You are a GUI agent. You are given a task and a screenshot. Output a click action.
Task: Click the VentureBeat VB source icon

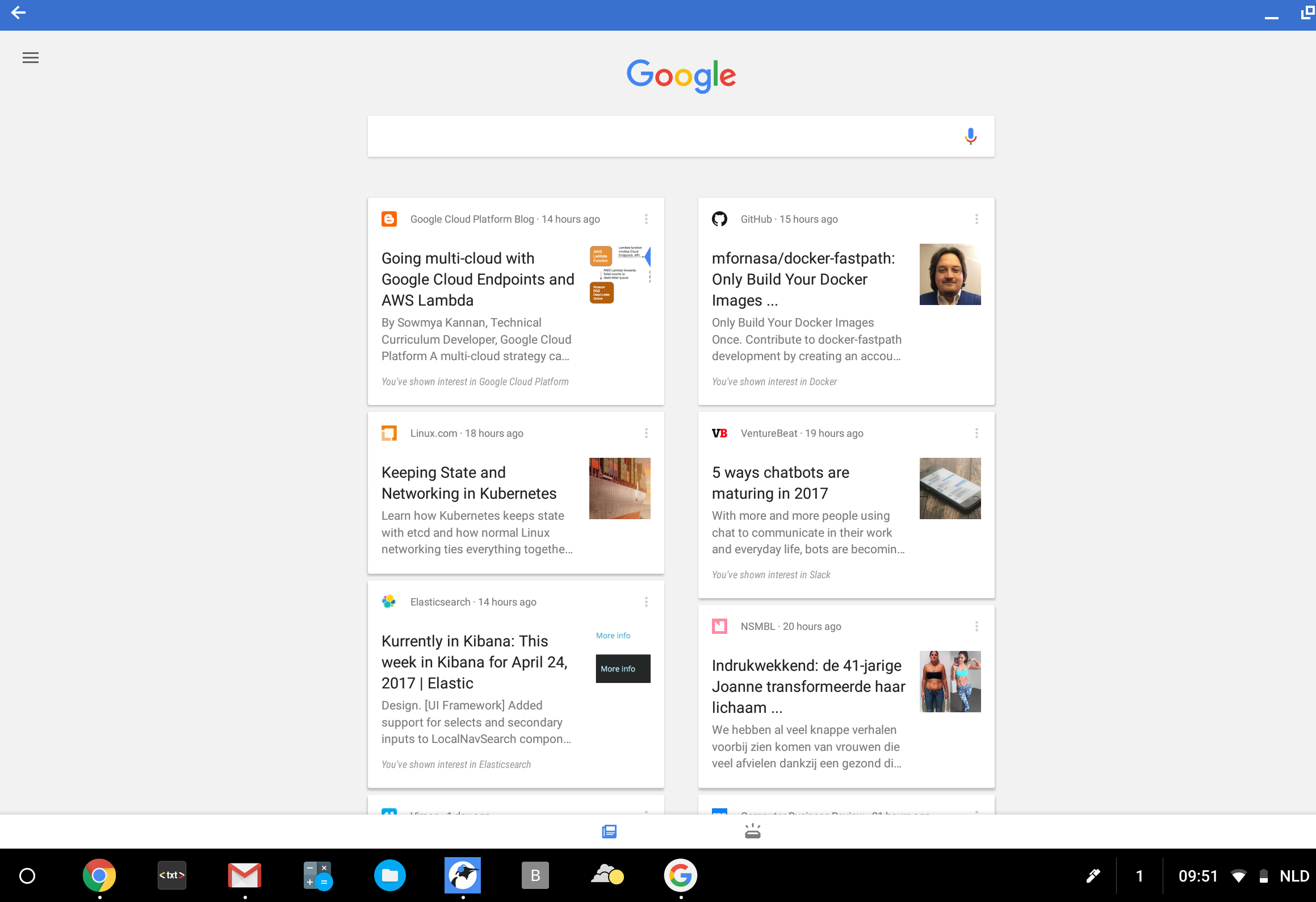pos(719,433)
